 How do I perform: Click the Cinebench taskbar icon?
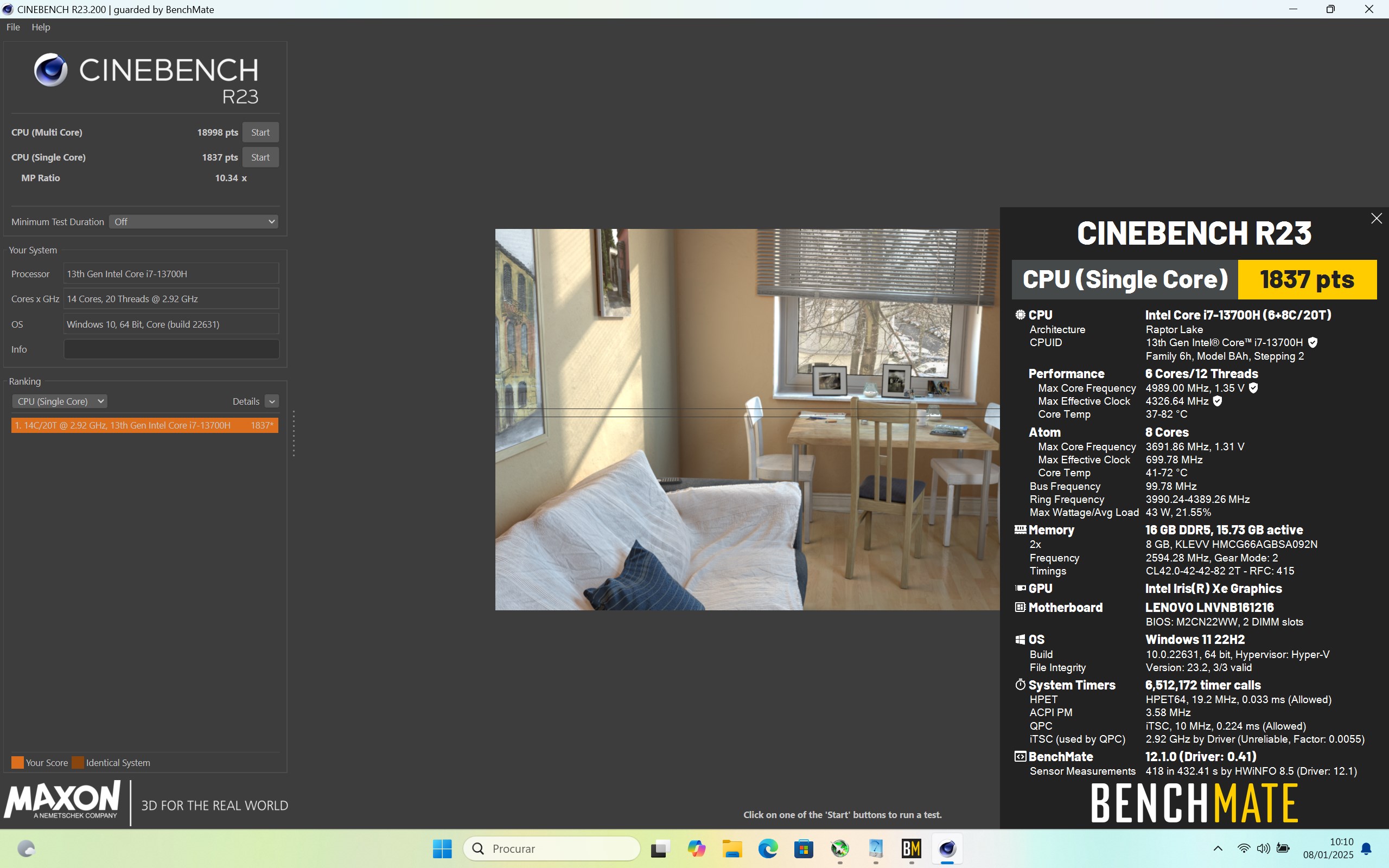[947, 848]
